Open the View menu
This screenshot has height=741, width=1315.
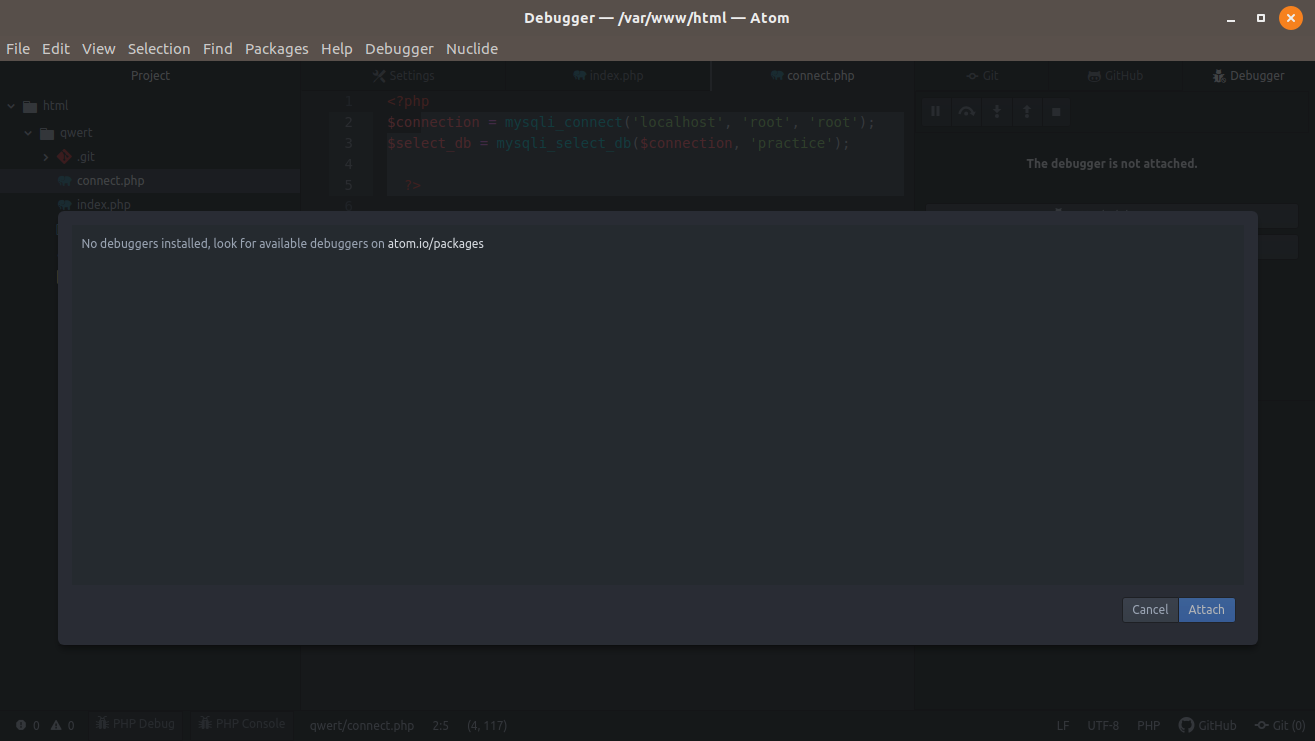pos(99,48)
